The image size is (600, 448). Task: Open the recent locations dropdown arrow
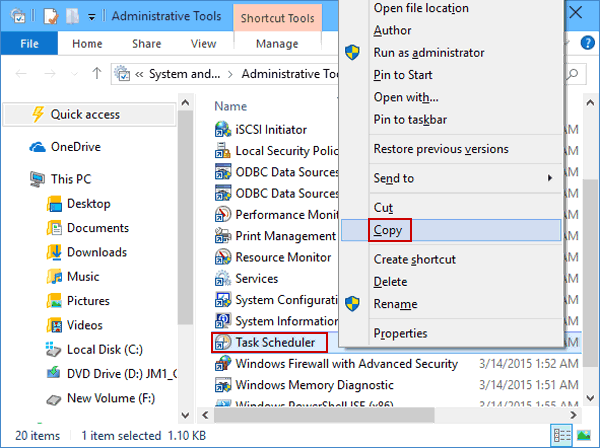[74, 73]
